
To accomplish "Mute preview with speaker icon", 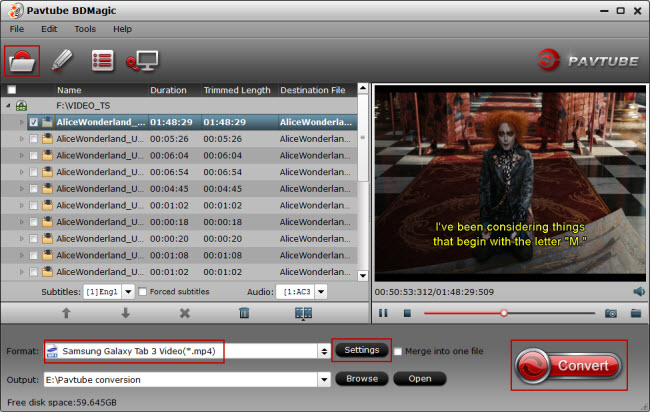I will 639,291.
